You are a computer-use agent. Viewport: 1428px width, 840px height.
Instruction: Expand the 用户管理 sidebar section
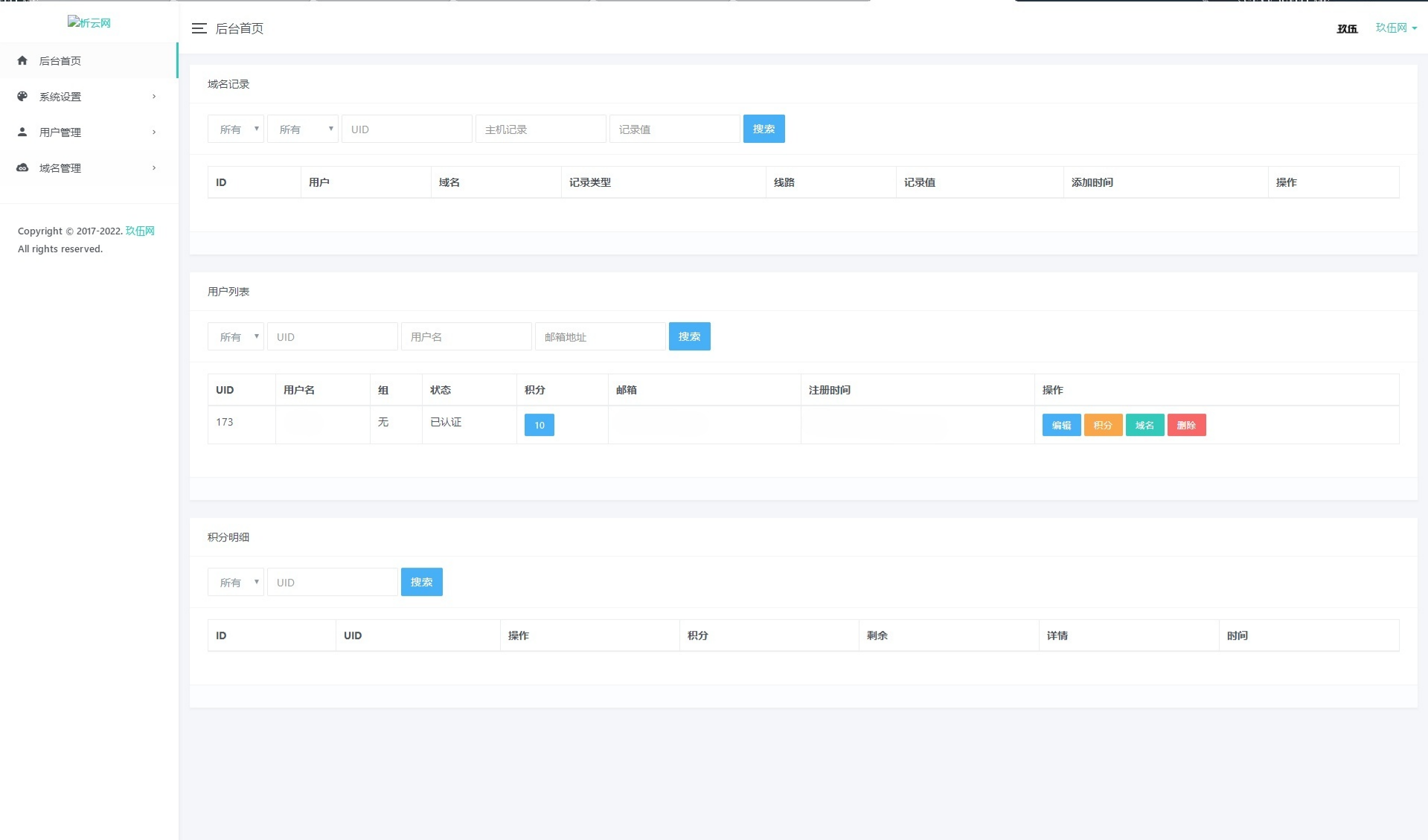point(89,132)
